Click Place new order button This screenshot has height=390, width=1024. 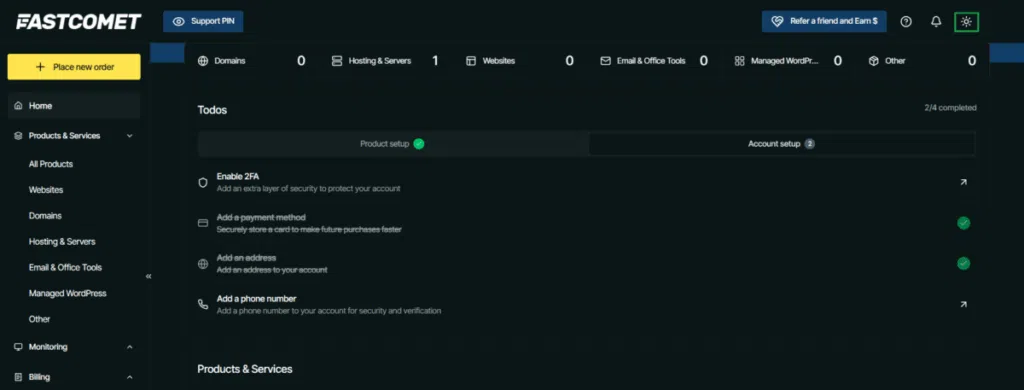(74, 67)
